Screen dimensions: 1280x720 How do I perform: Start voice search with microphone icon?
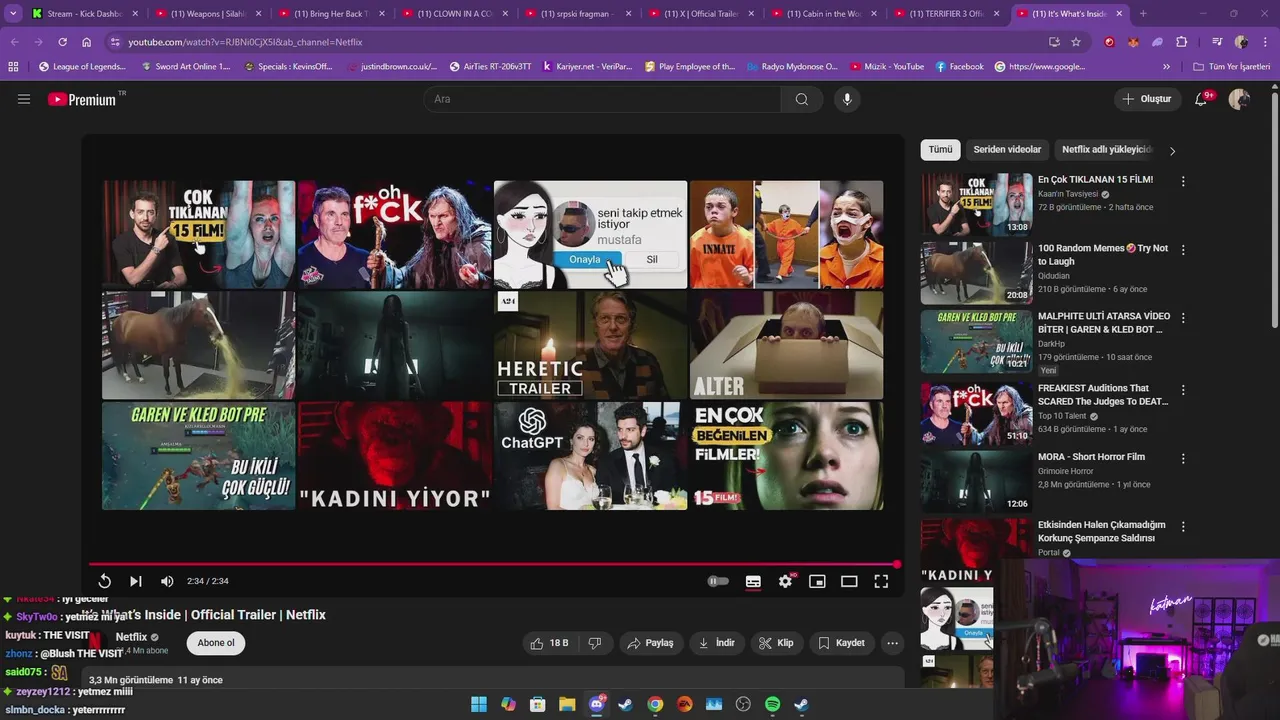[x=847, y=99]
